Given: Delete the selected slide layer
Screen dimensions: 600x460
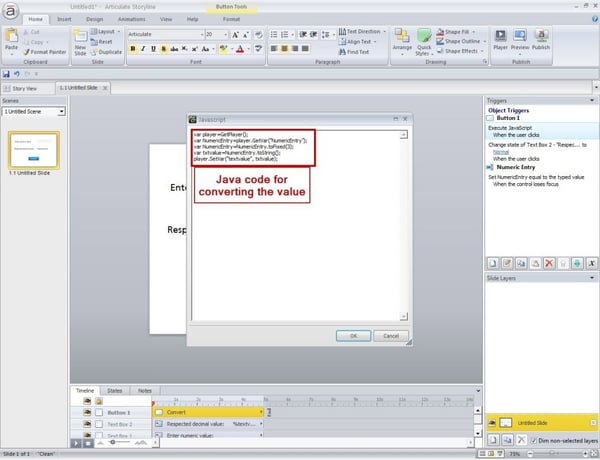Looking at the screenshot, I should pyautogui.click(x=521, y=440).
